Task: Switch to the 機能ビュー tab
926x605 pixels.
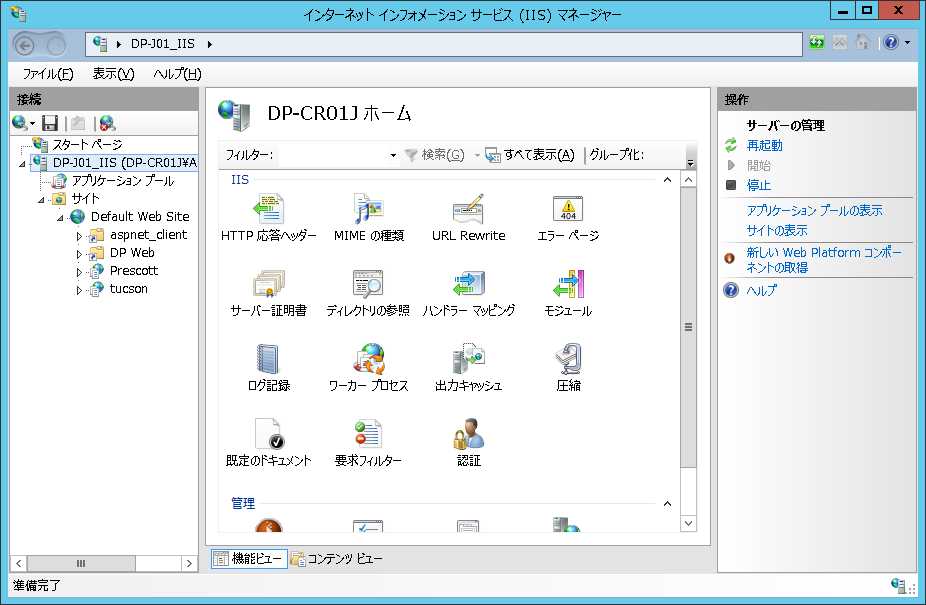Action: click(249, 558)
